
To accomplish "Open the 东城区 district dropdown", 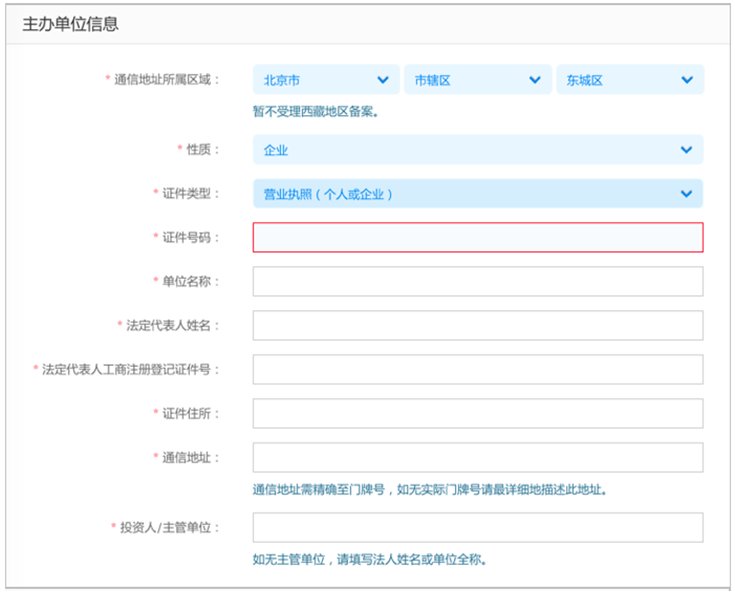I will 629,80.
